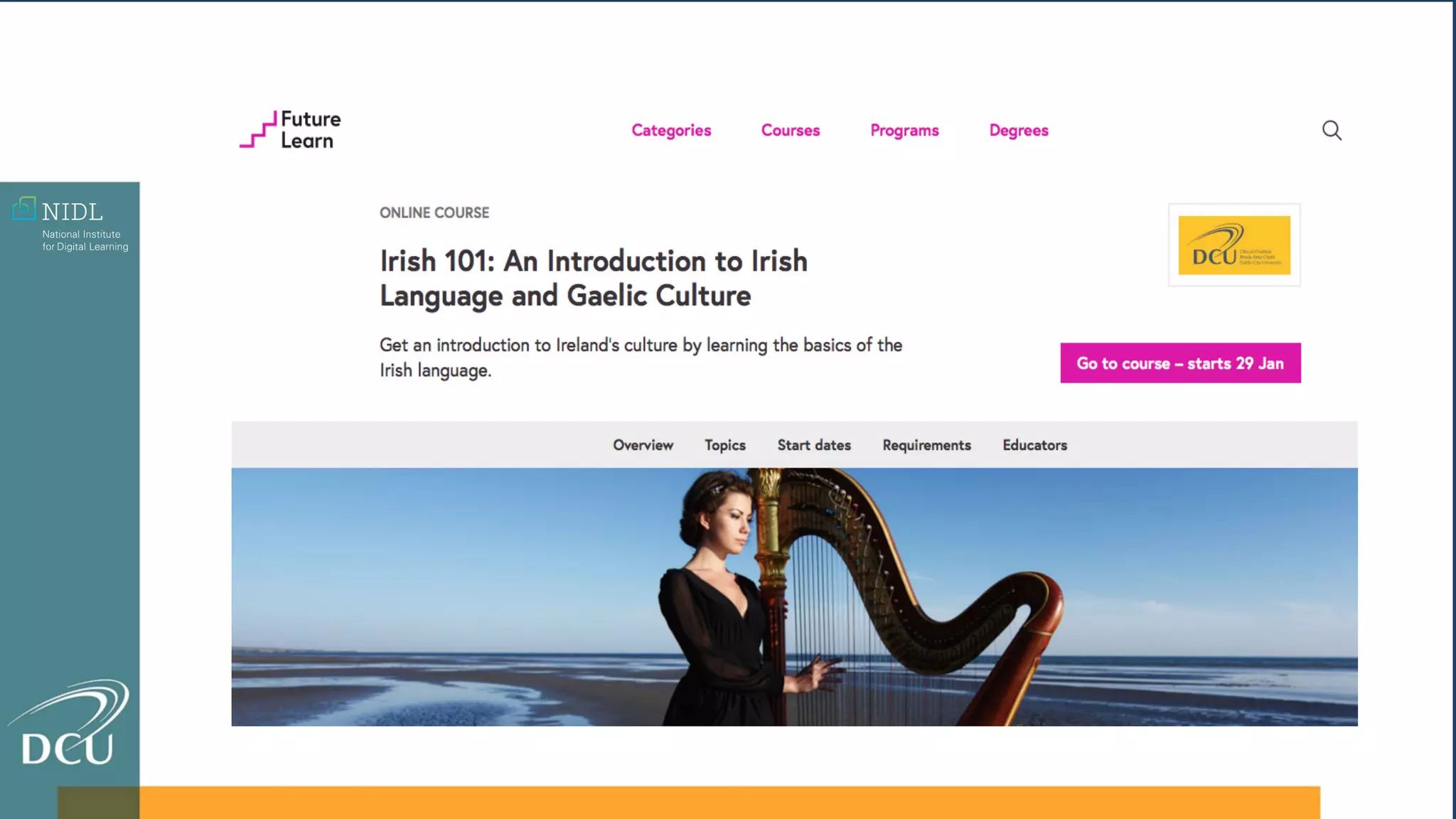Click the ONLINE COURSE label

tap(434, 213)
